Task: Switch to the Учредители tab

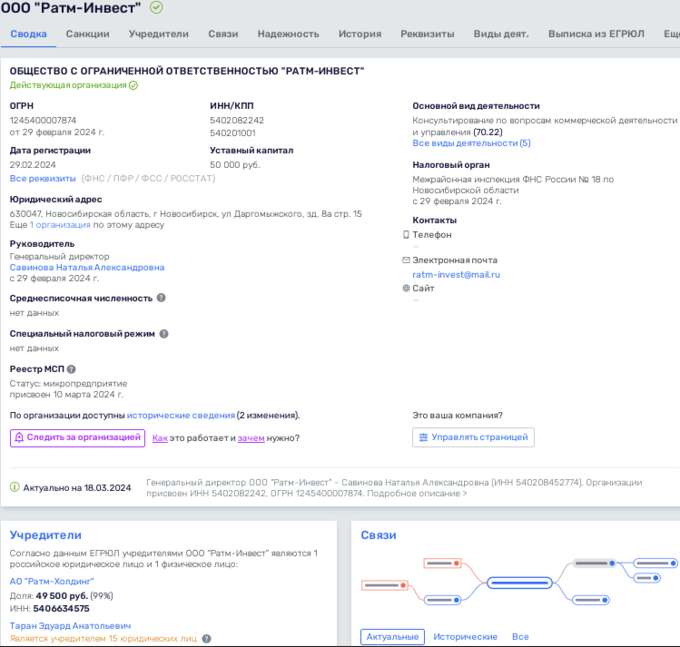Action: tap(159, 34)
